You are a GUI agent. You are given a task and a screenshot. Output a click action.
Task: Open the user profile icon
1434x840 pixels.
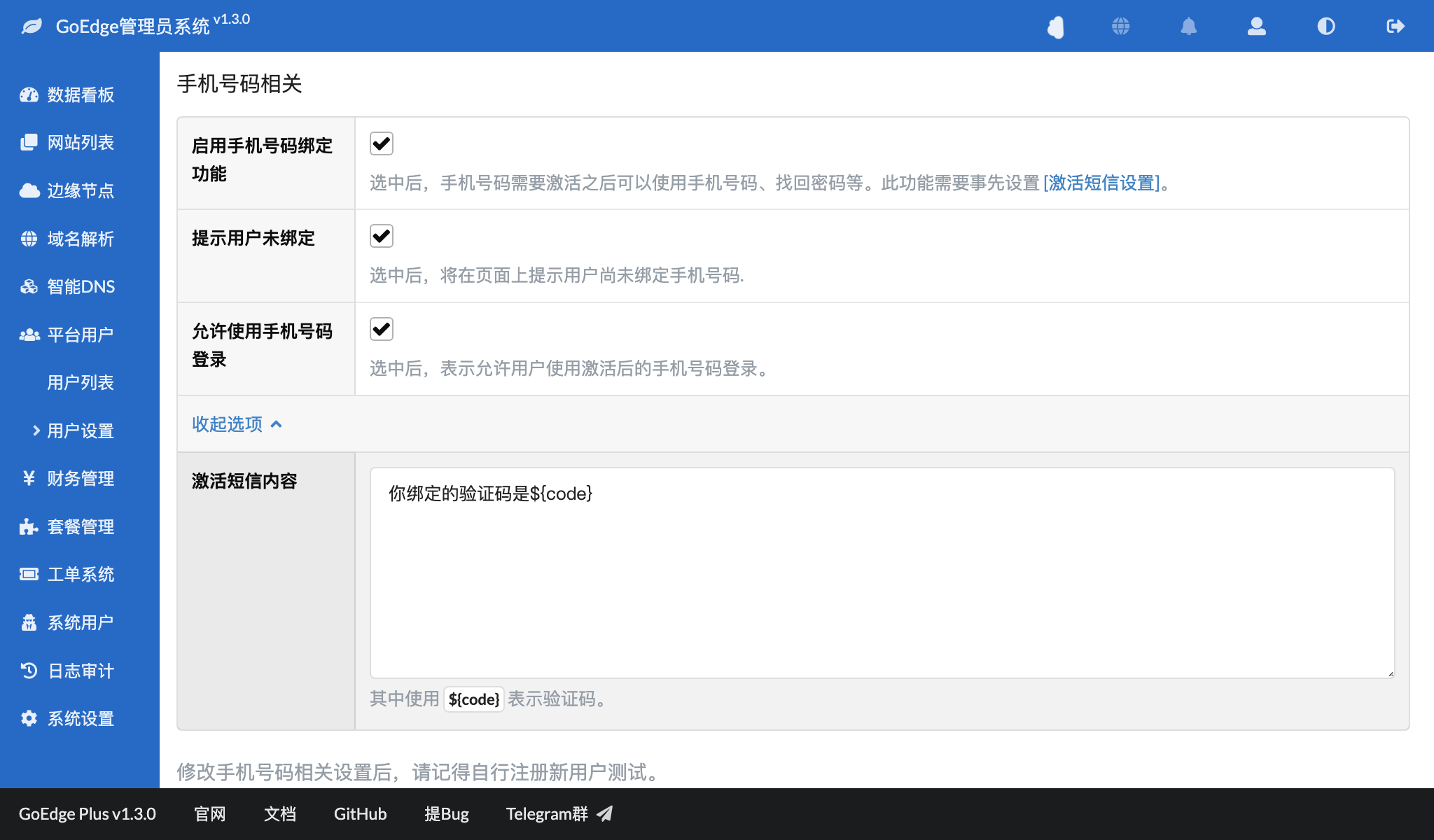tap(1257, 27)
